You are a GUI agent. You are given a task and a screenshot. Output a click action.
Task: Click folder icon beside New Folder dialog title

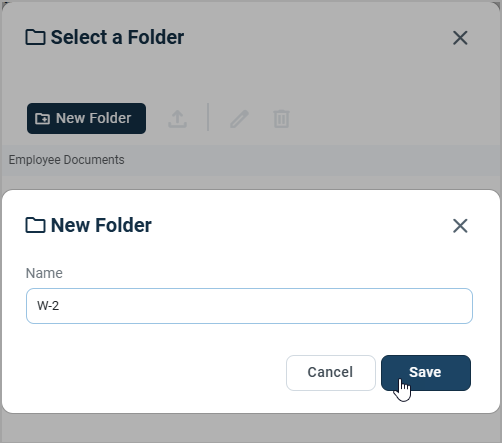(x=35, y=225)
